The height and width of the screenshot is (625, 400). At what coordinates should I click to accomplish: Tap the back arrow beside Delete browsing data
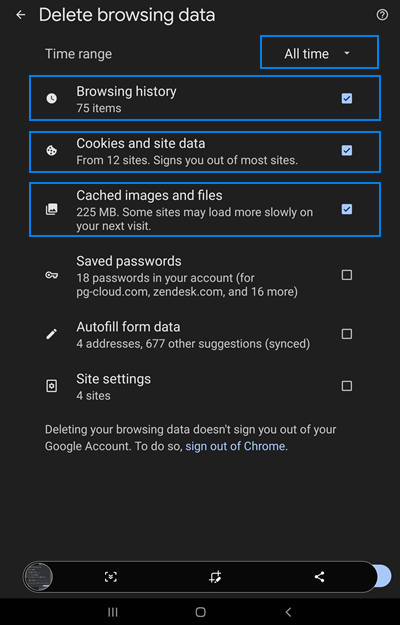21,15
